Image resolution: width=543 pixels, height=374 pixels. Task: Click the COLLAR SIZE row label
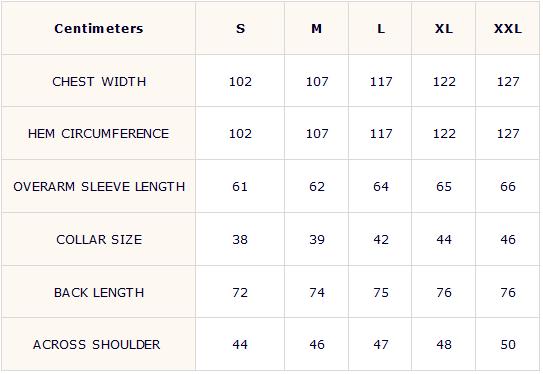point(99,240)
